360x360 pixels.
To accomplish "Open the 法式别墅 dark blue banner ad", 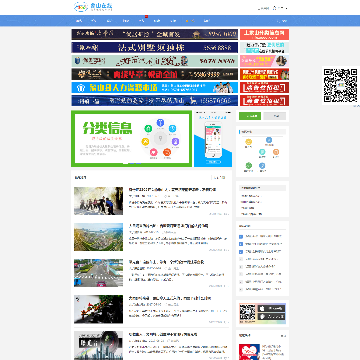I will [155, 47].
